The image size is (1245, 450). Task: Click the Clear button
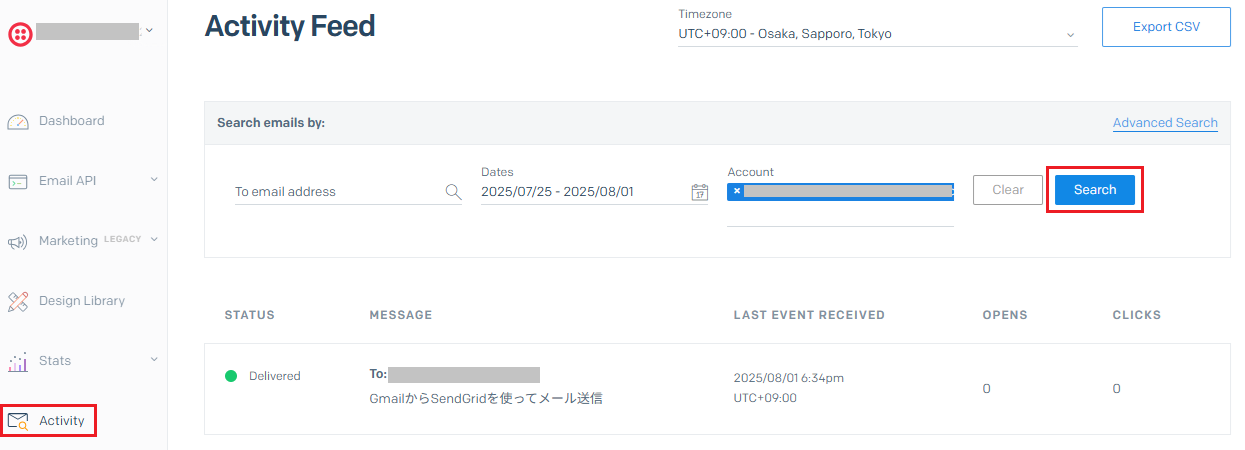click(x=1008, y=190)
